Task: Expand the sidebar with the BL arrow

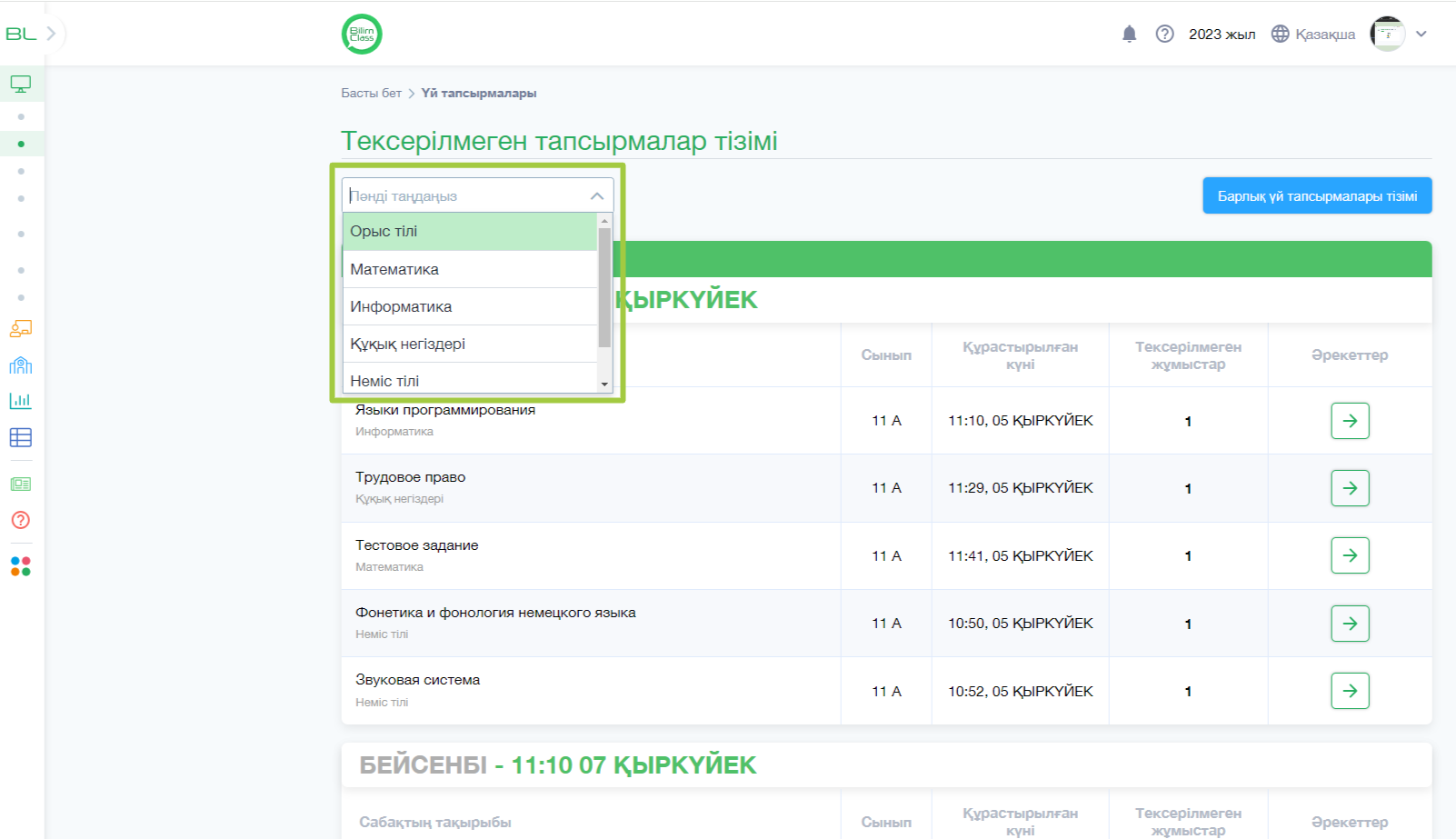Action: coord(51,34)
